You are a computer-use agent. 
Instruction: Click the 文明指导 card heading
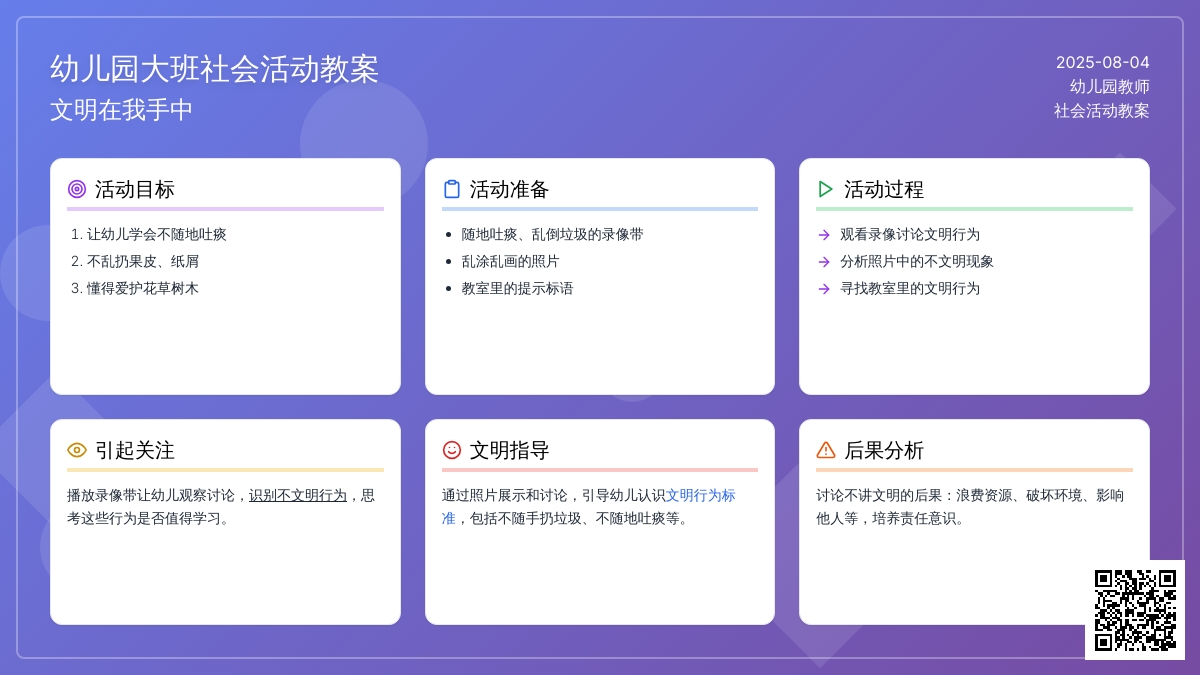(x=510, y=450)
